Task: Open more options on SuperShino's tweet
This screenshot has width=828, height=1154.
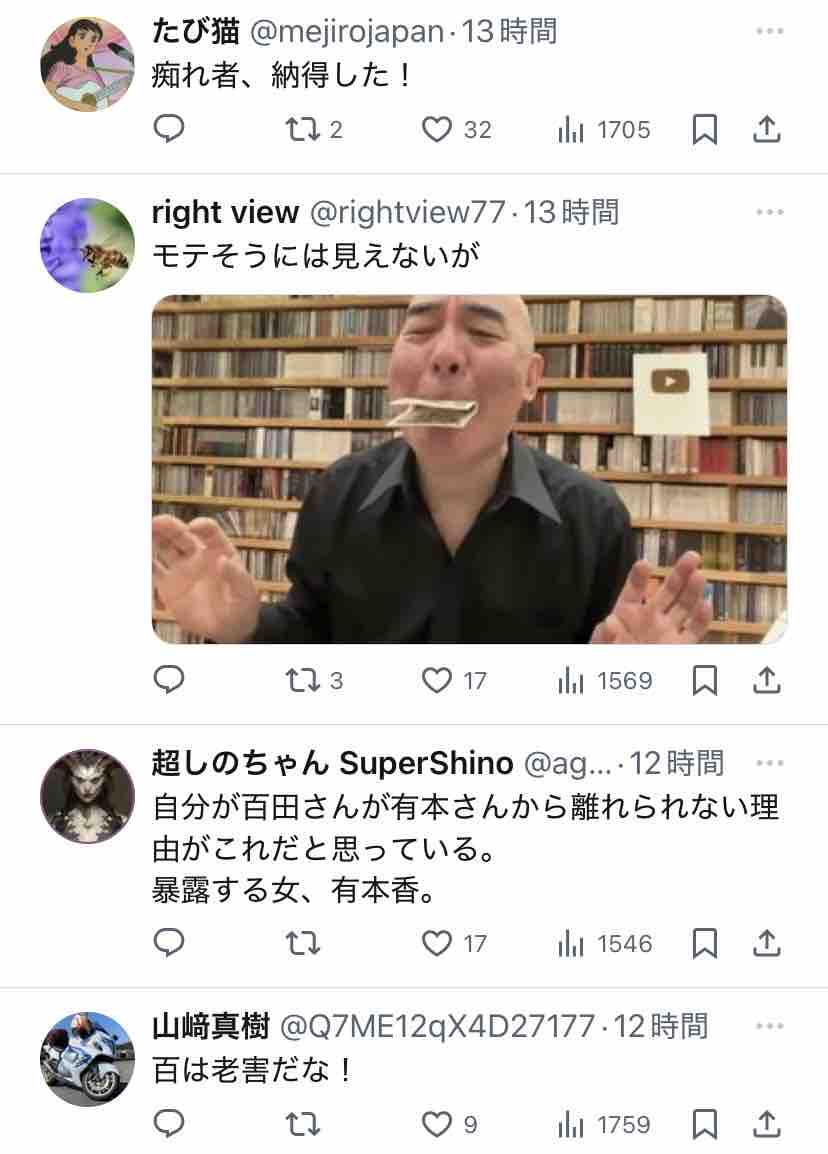Action: tap(769, 762)
